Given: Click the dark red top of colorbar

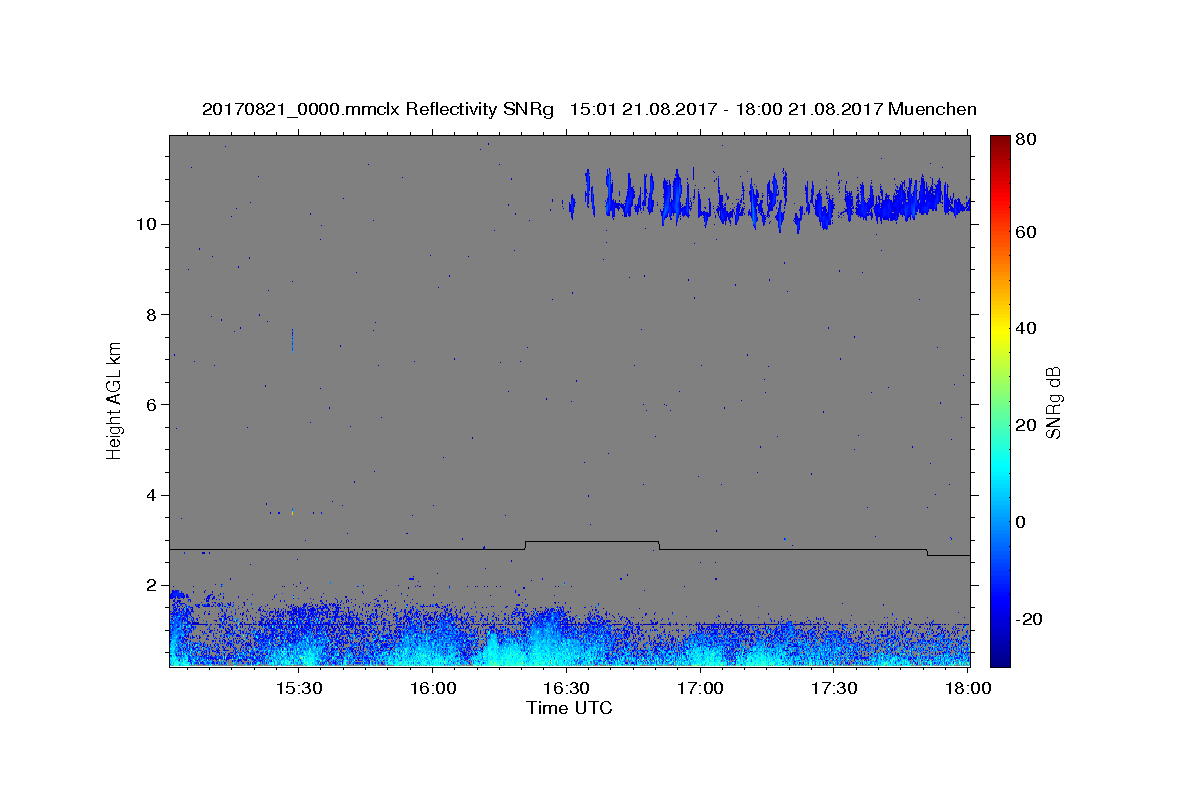Looking at the screenshot, I should [x=1000, y=145].
